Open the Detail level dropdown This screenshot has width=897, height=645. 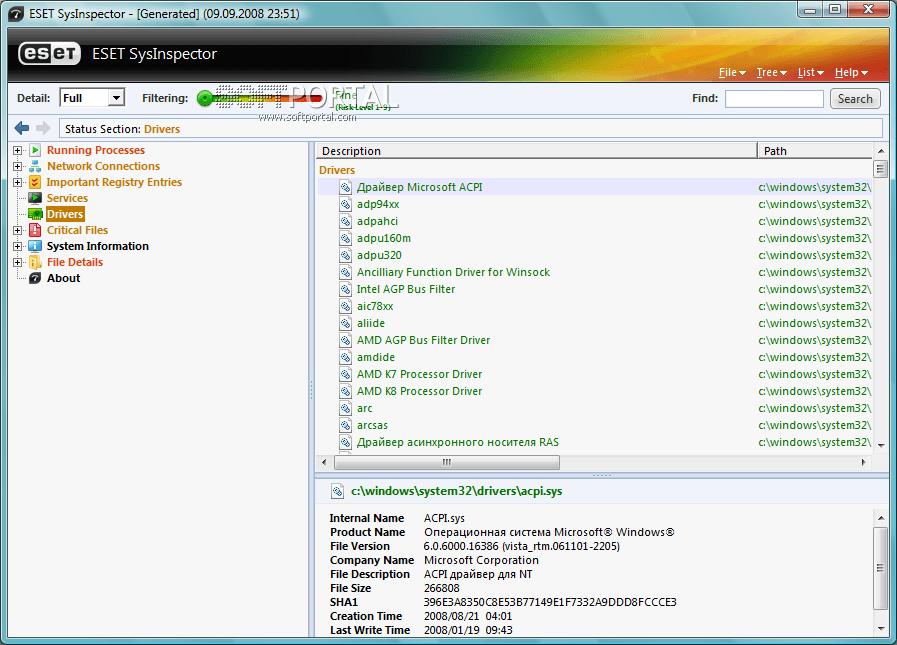click(116, 98)
